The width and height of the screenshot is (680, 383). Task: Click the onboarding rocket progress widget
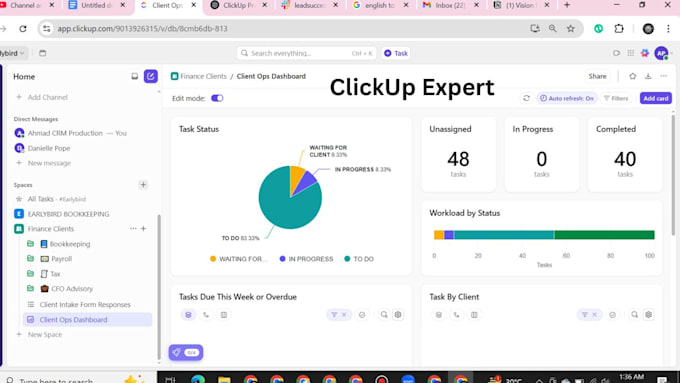(186, 352)
